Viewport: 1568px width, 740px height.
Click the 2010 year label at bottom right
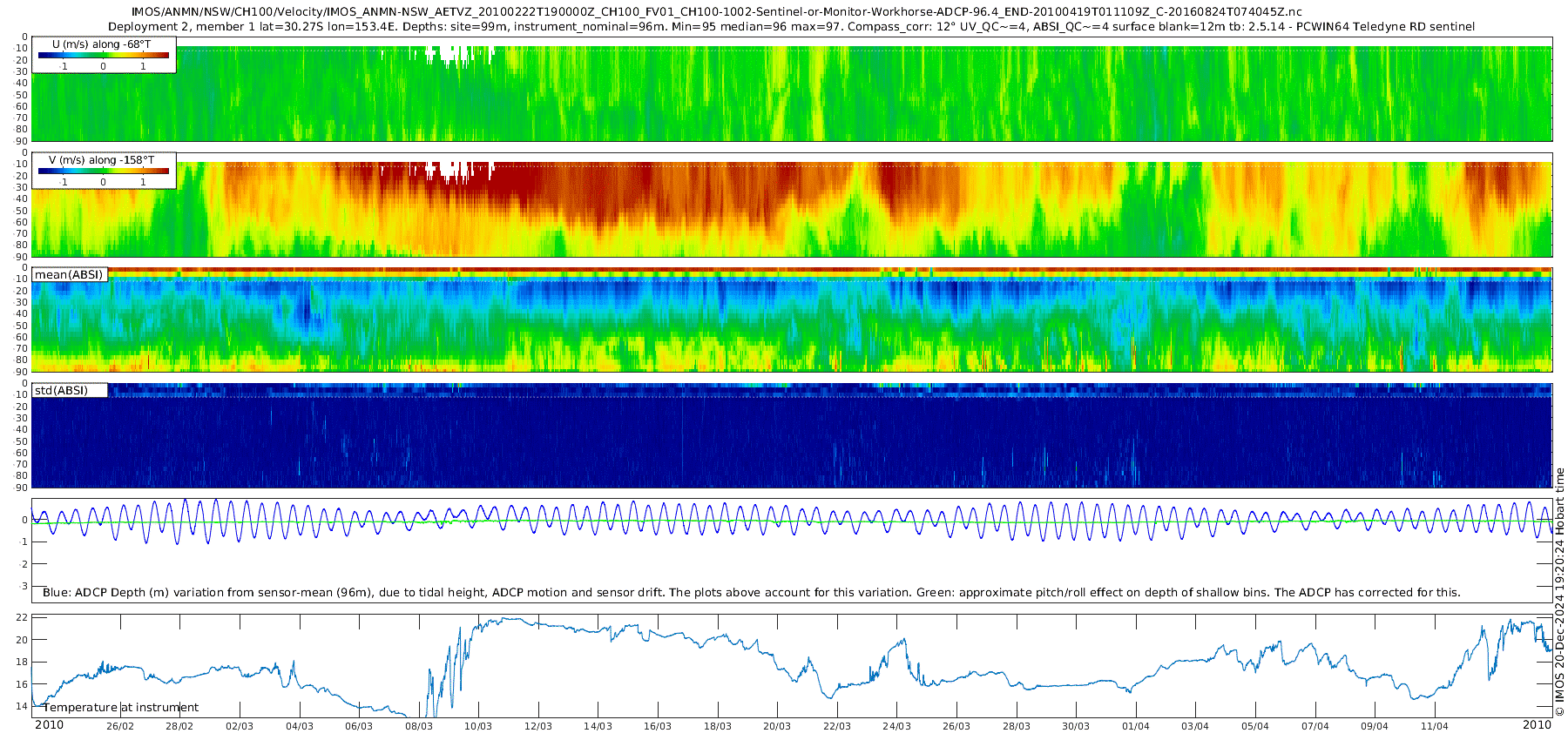click(1537, 725)
